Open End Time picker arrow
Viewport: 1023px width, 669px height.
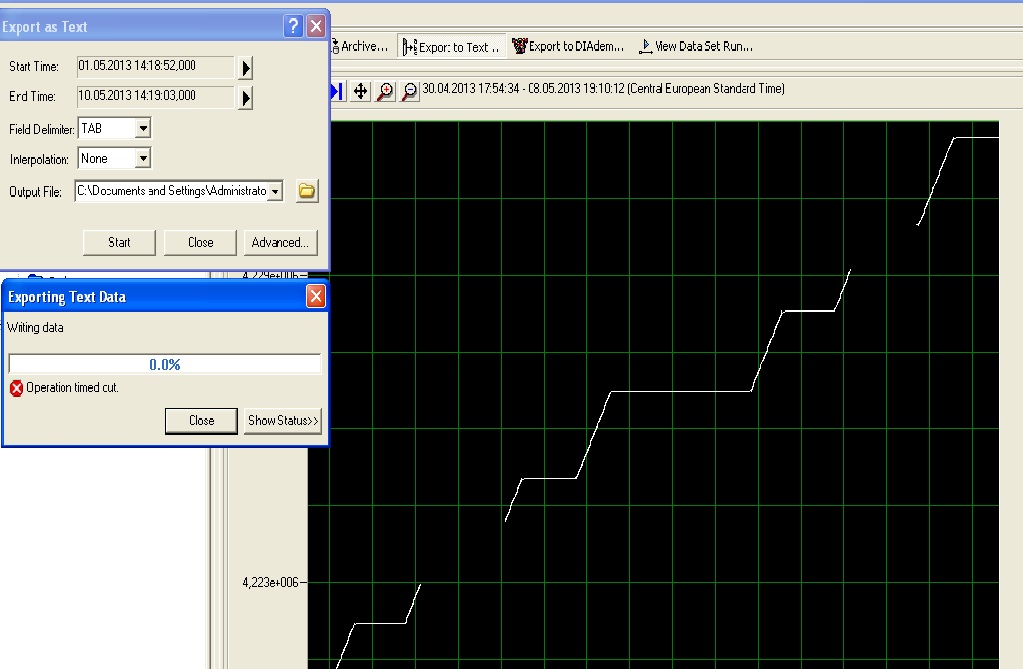point(245,98)
